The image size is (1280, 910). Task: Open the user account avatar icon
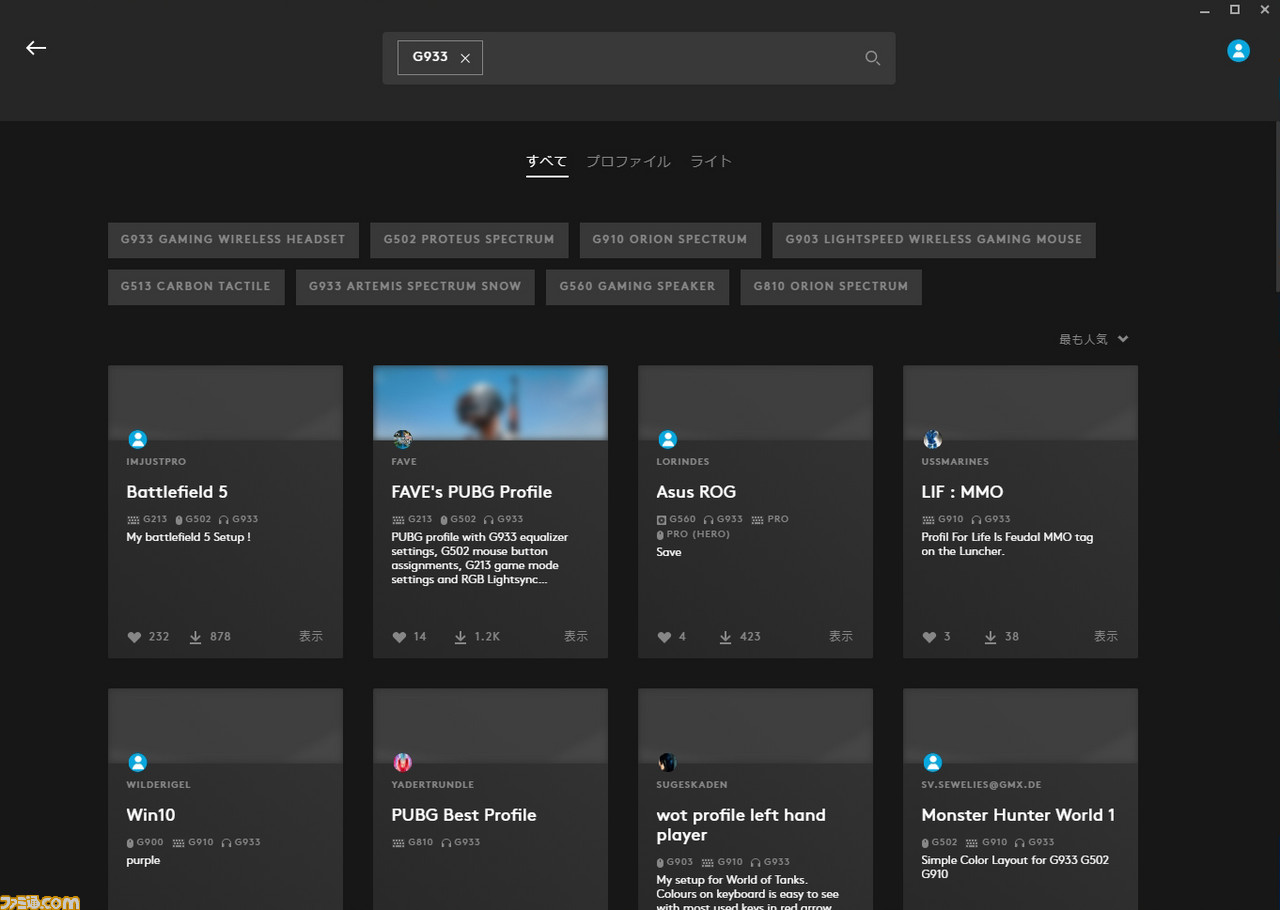pos(1238,50)
